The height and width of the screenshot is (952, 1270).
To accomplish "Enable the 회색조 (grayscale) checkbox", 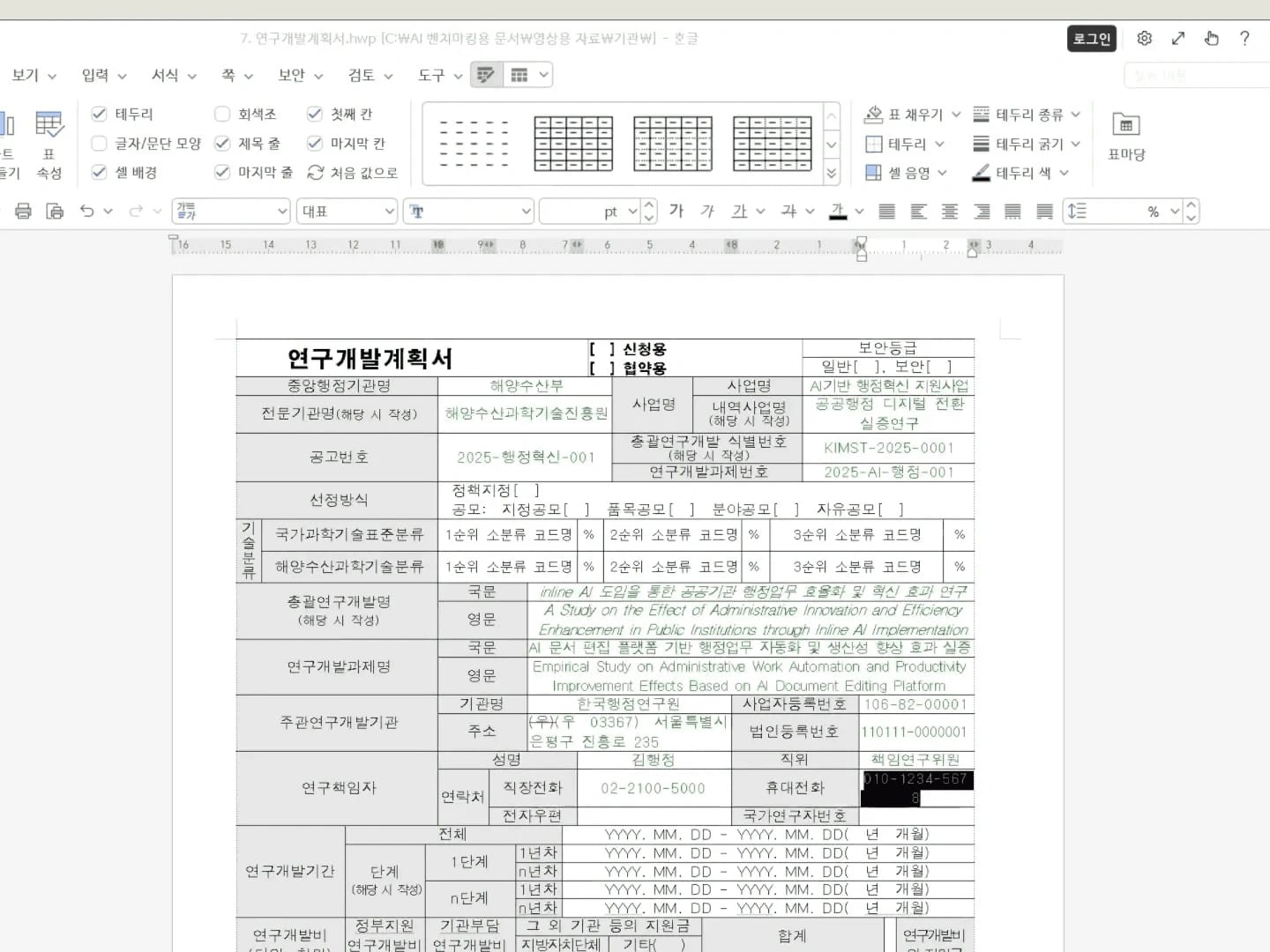I will pos(222,114).
